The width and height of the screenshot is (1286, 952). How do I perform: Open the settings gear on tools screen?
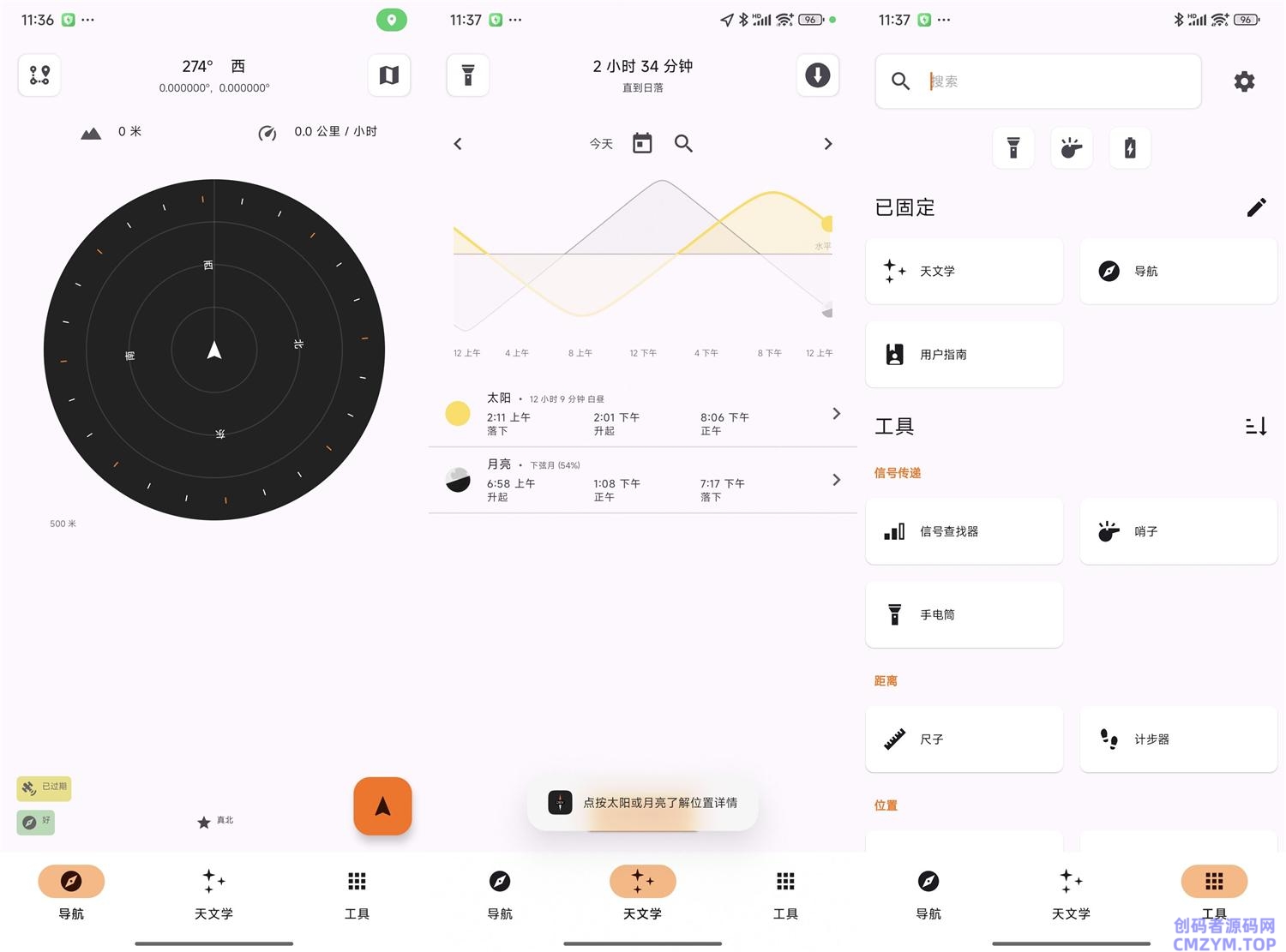[x=1244, y=81]
